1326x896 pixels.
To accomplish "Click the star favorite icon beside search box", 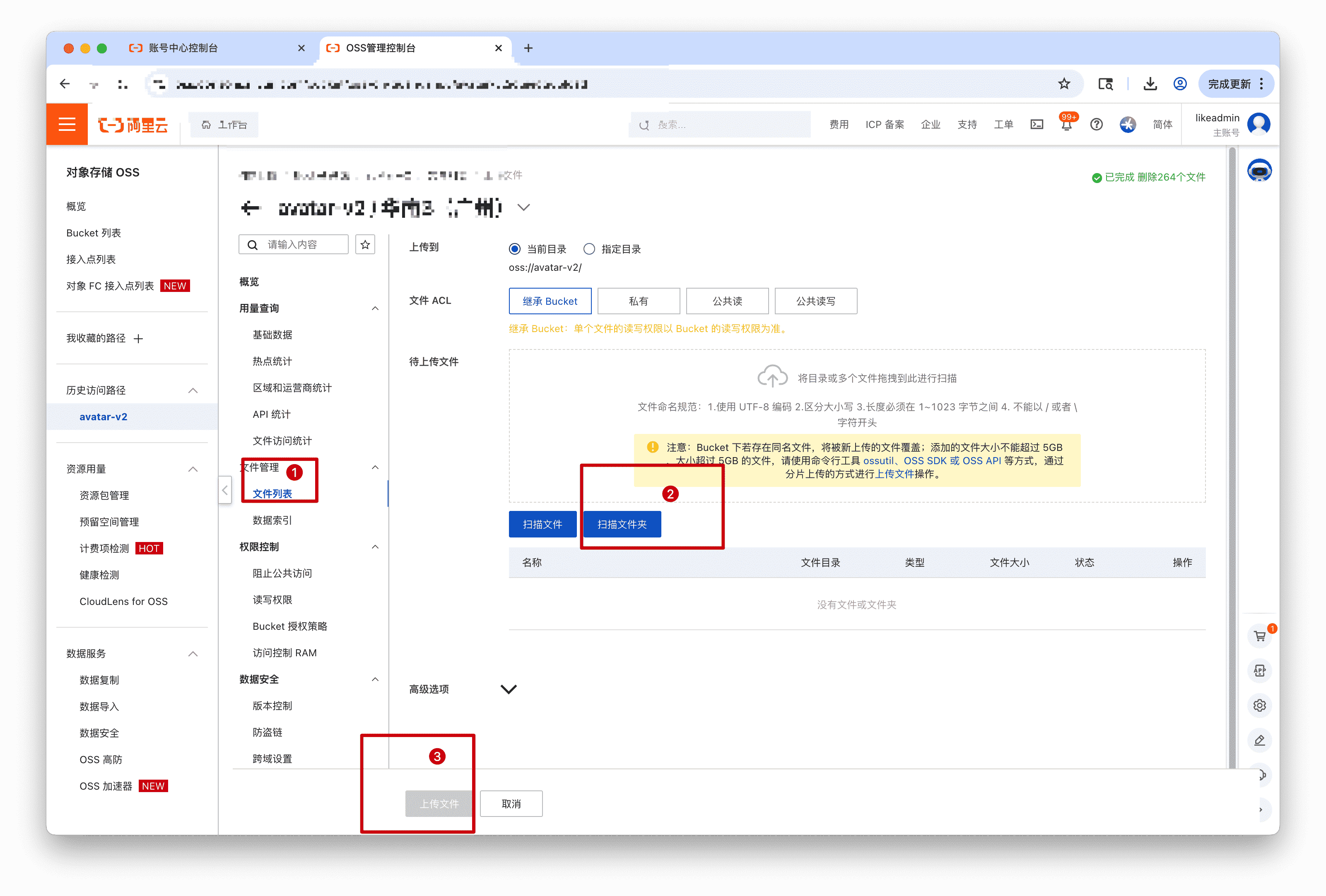I will [365, 245].
